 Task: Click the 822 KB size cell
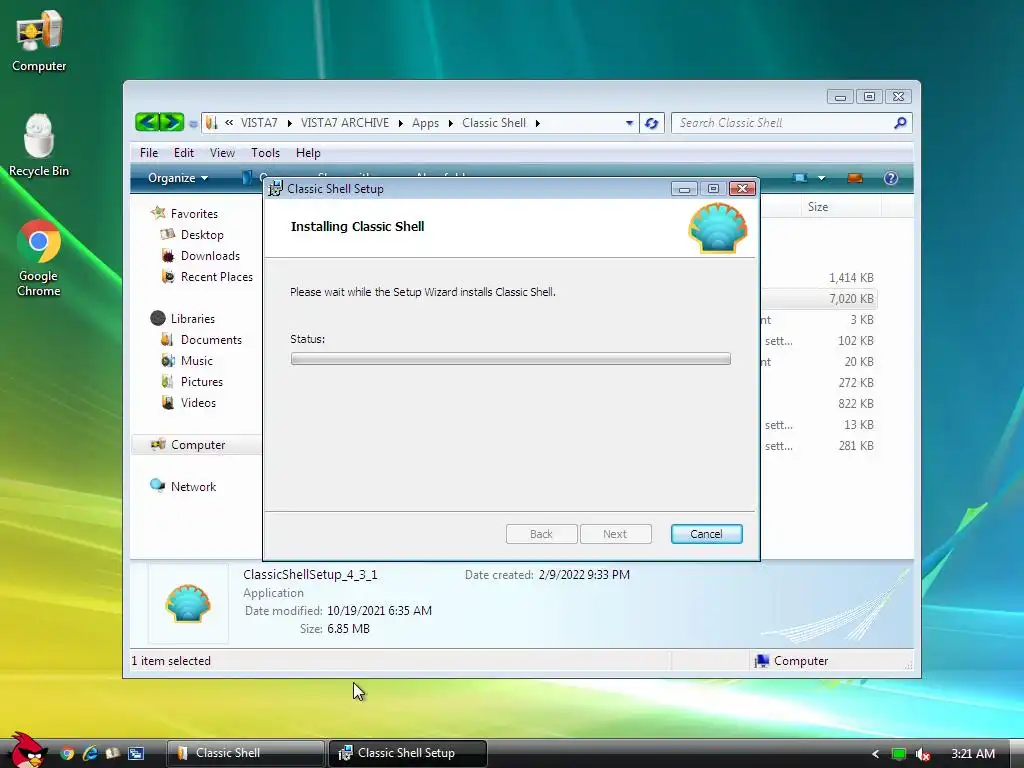[856, 404]
